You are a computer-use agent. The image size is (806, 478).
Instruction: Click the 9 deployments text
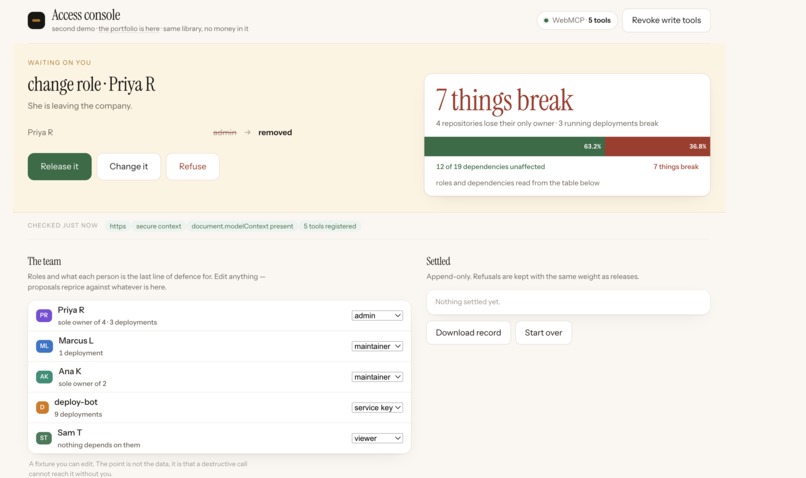78,414
